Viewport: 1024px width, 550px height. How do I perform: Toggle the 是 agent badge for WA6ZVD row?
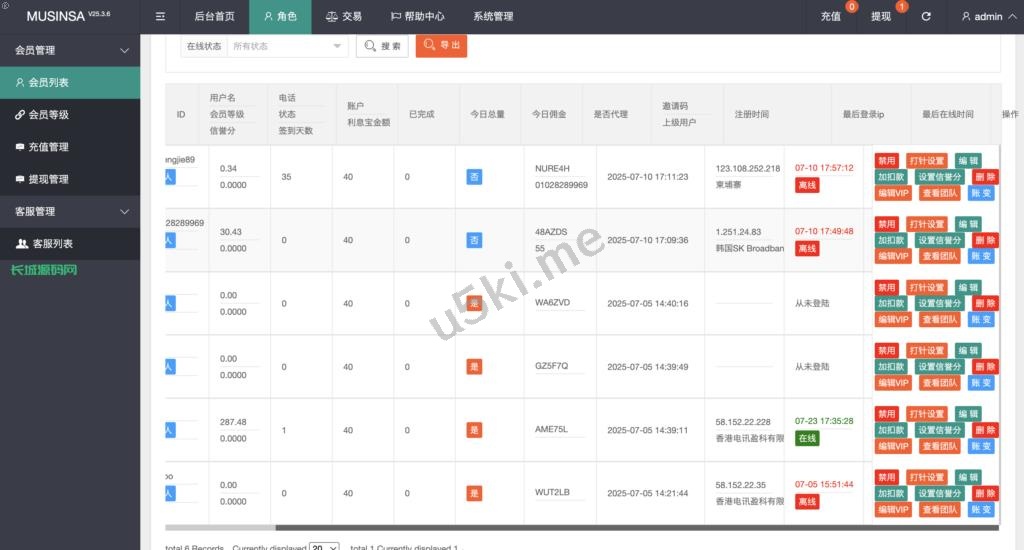[474, 303]
